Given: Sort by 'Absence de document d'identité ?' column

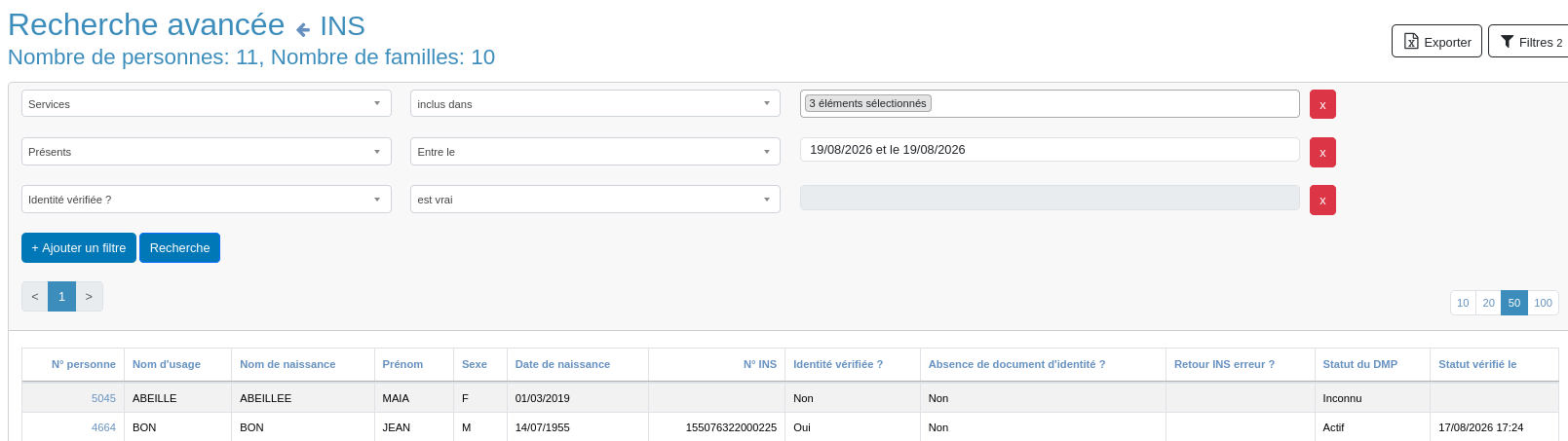Looking at the screenshot, I should (1016, 364).
